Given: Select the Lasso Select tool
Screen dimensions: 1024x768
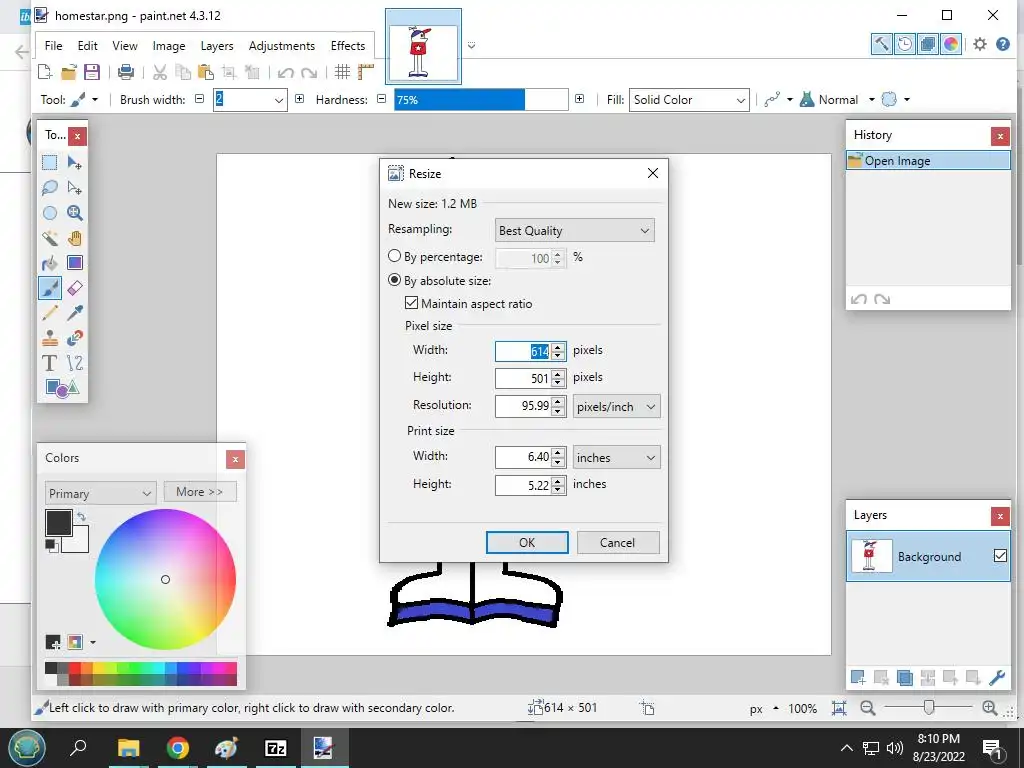Looking at the screenshot, I should point(50,188).
